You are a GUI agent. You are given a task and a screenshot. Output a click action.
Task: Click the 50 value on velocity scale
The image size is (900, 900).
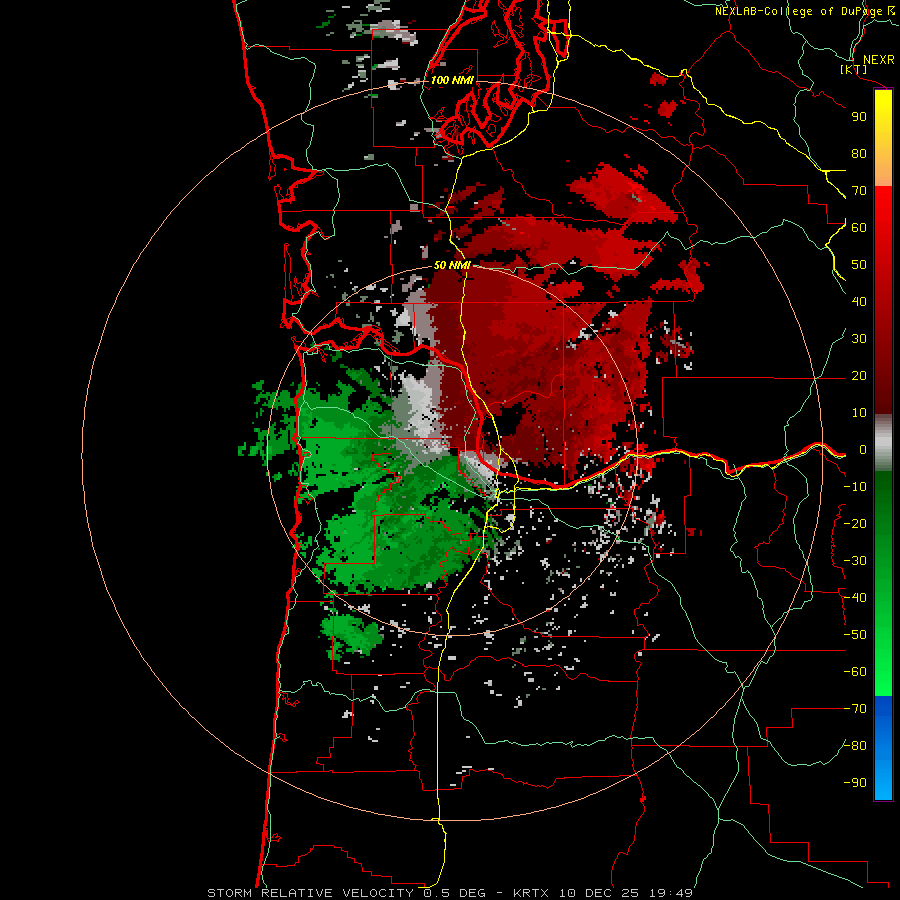859,265
